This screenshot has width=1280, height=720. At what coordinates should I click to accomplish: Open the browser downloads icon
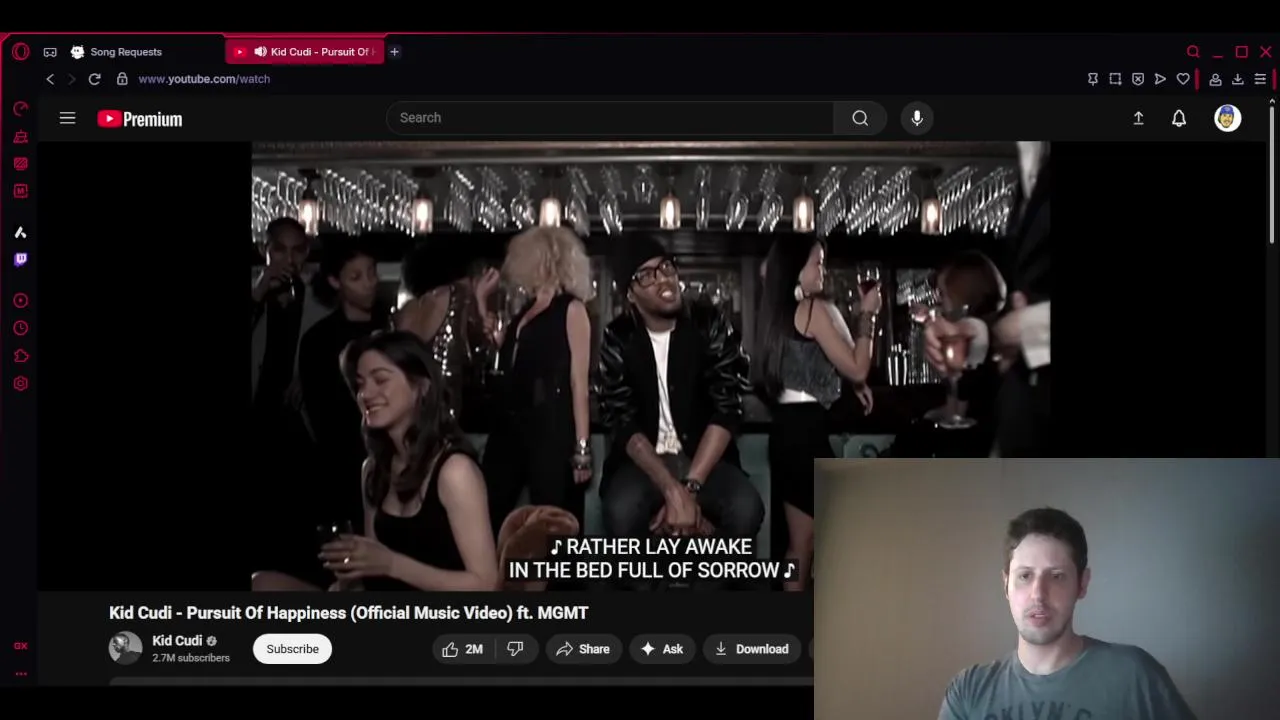click(x=1238, y=79)
